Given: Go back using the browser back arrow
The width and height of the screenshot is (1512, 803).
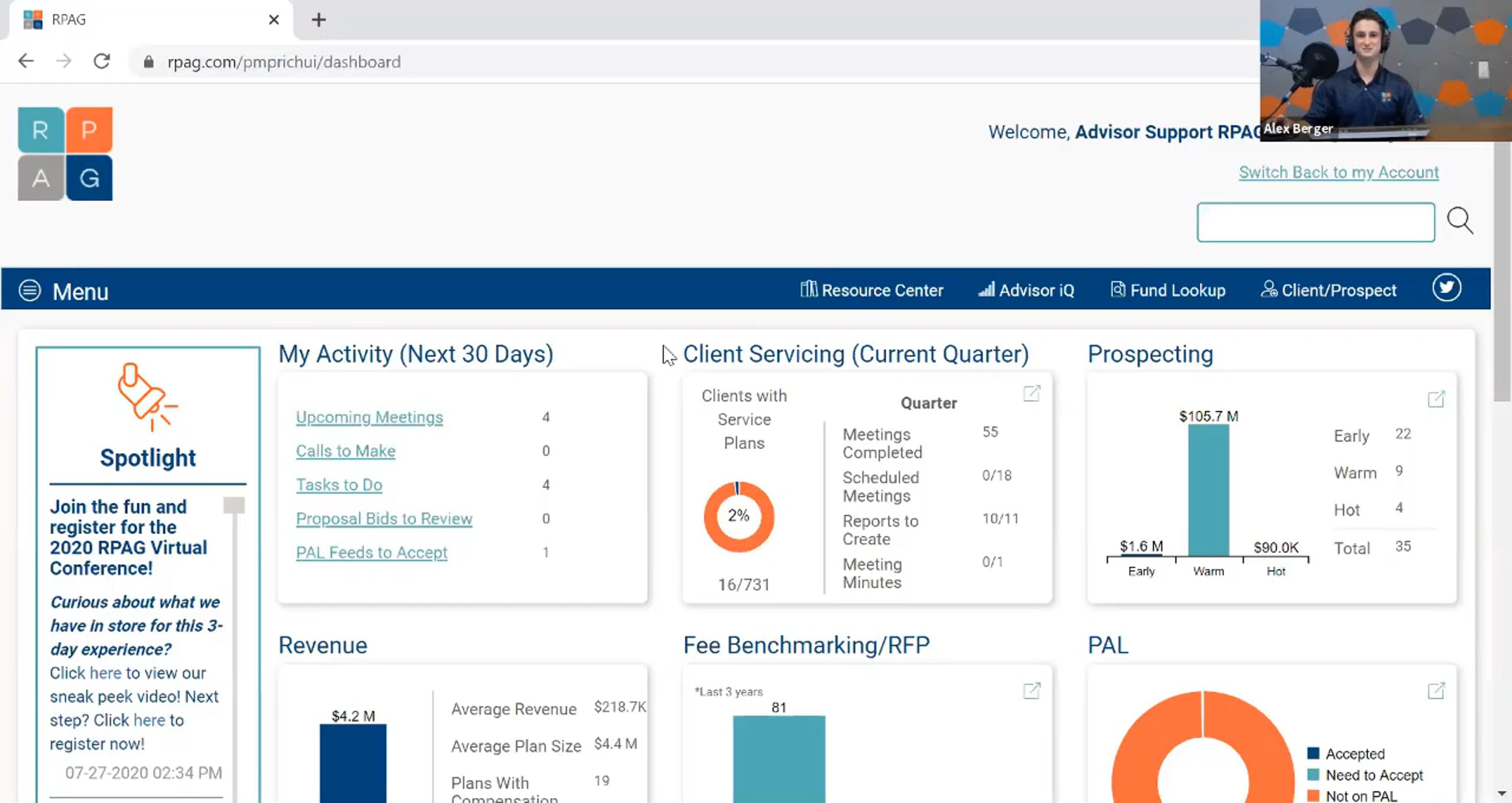Looking at the screenshot, I should click(26, 61).
